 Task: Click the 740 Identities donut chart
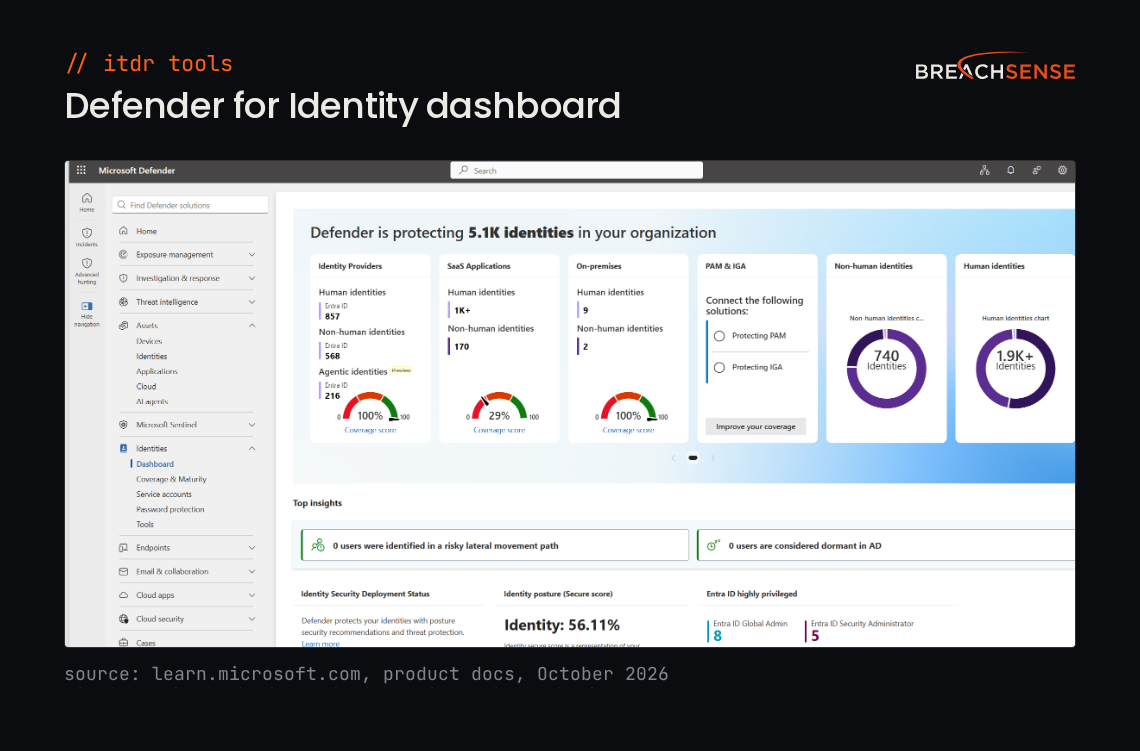[x=886, y=369]
